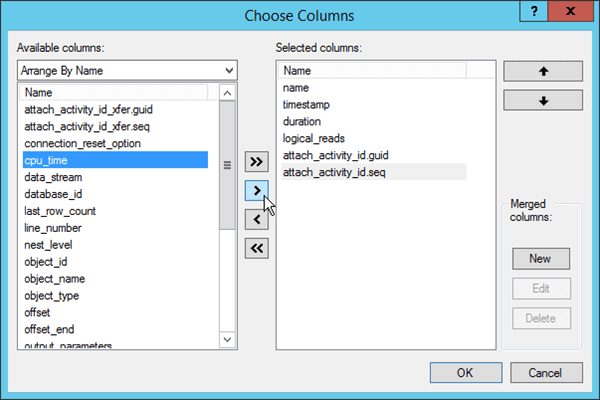This screenshot has width=600, height=400.
Task: Select timestamp in selected columns list
Action: click(307, 104)
